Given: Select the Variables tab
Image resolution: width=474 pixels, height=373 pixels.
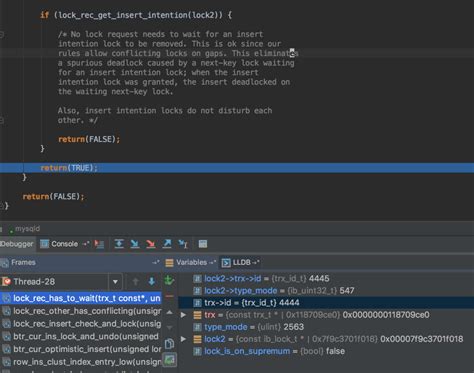Looking at the screenshot, I should 191,263.
